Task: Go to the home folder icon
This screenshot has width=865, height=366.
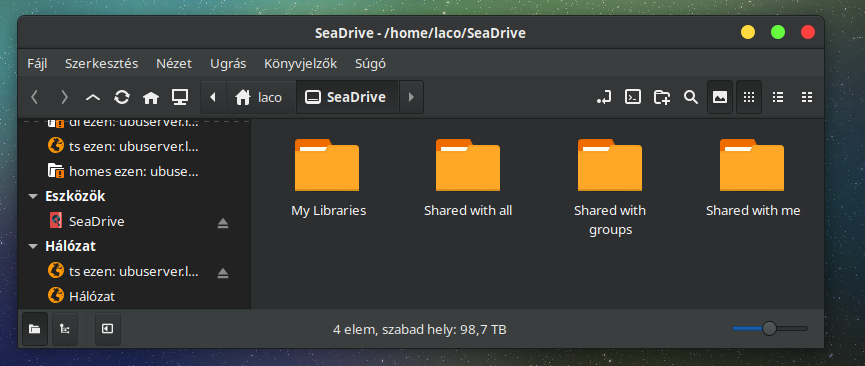Action: click(151, 98)
